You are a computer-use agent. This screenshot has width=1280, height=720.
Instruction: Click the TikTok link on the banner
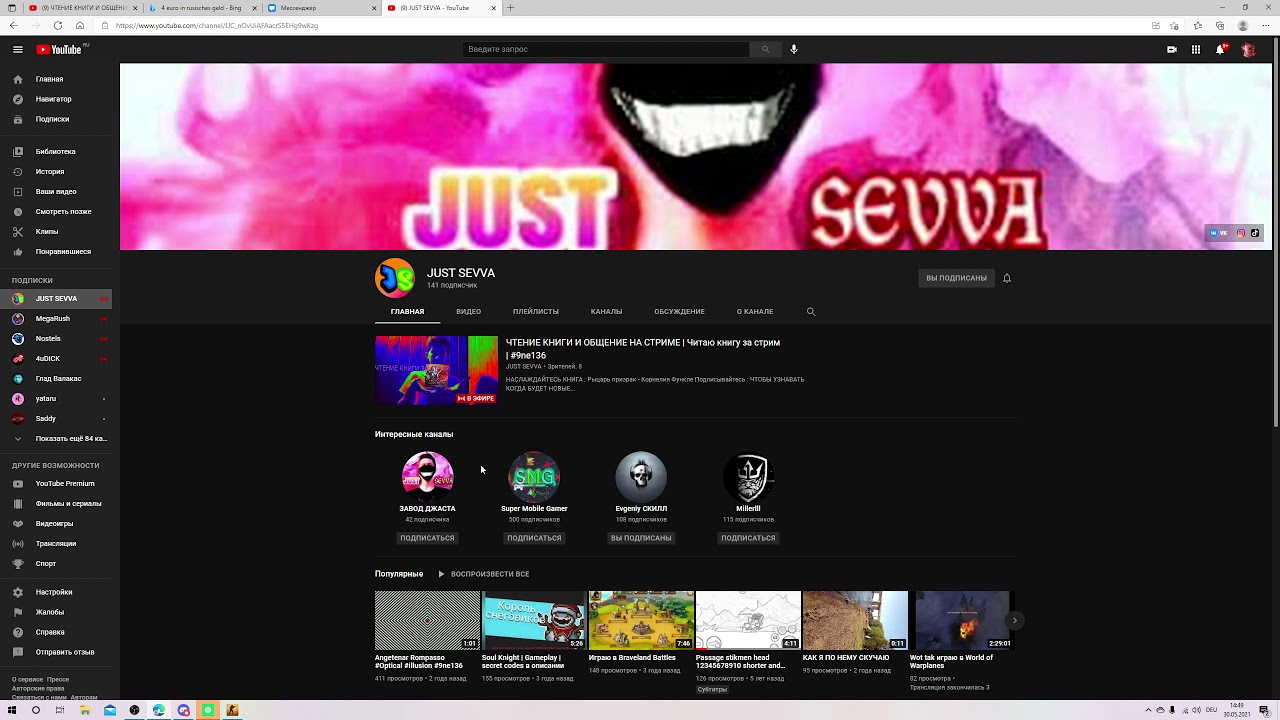pyautogui.click(x=1255, y=233)
